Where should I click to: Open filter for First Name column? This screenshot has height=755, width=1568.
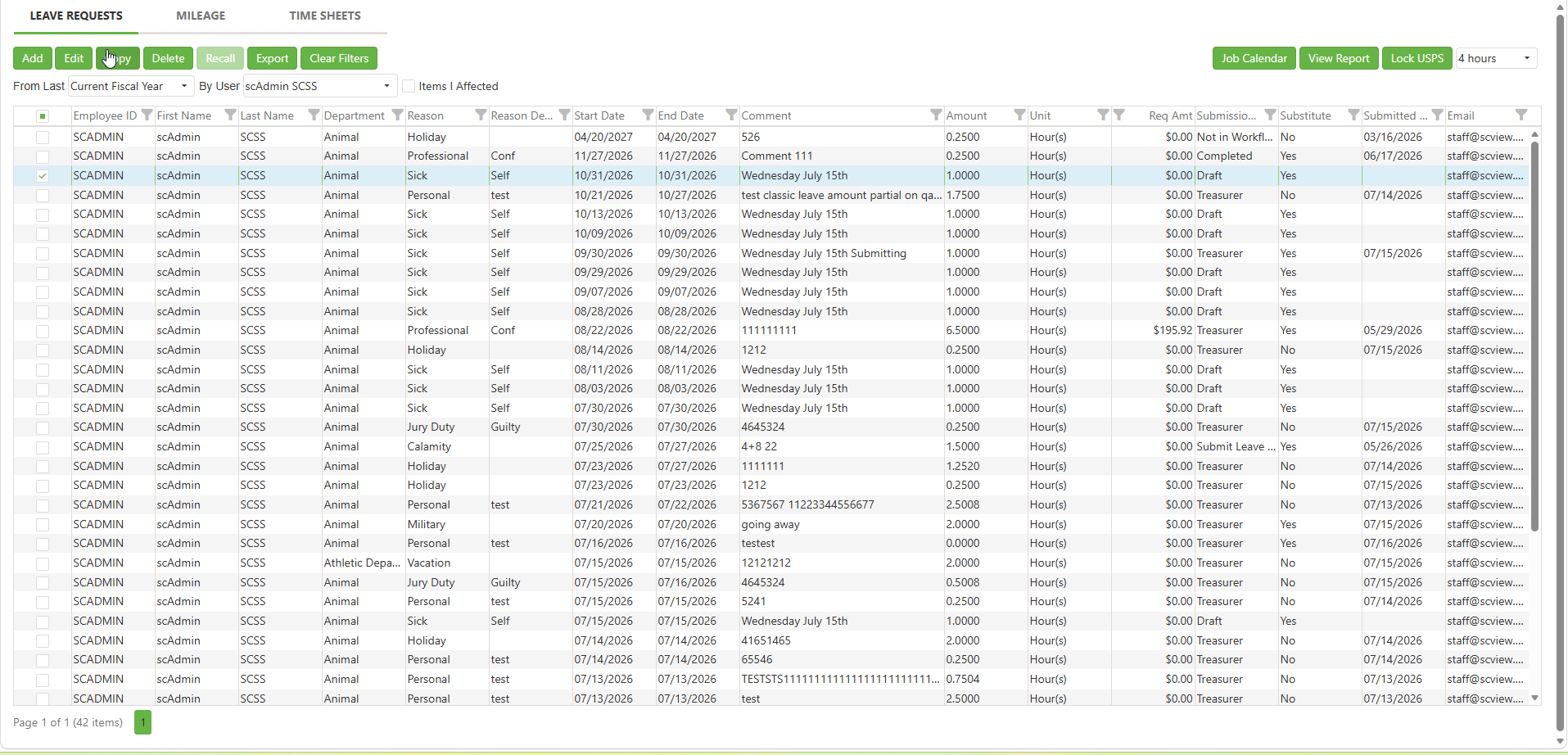[x=231, y=115]
